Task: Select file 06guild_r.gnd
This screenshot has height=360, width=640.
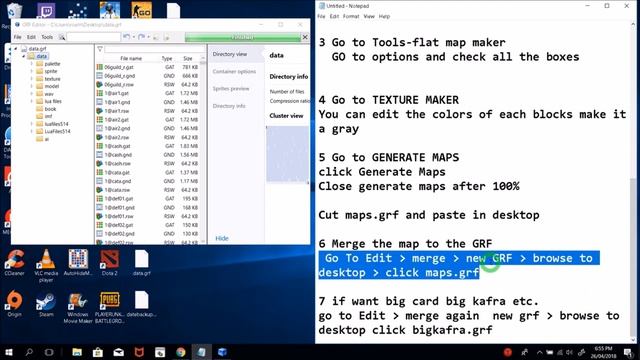Action: pos(119,76)
